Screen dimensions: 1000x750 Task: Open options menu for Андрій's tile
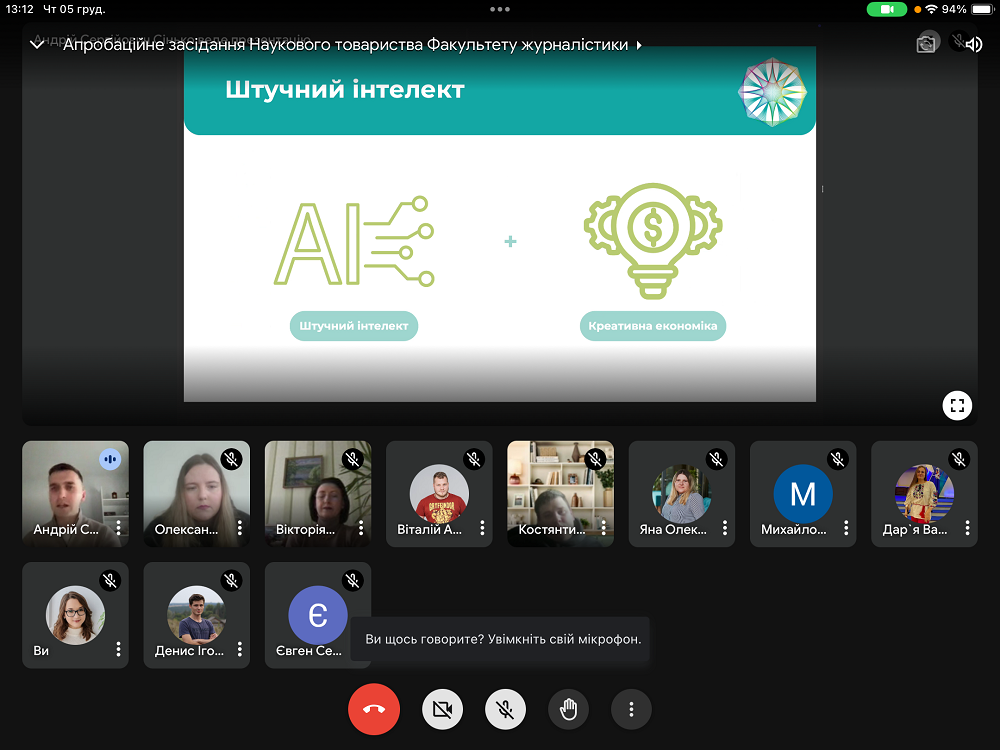tap(118, 528)
